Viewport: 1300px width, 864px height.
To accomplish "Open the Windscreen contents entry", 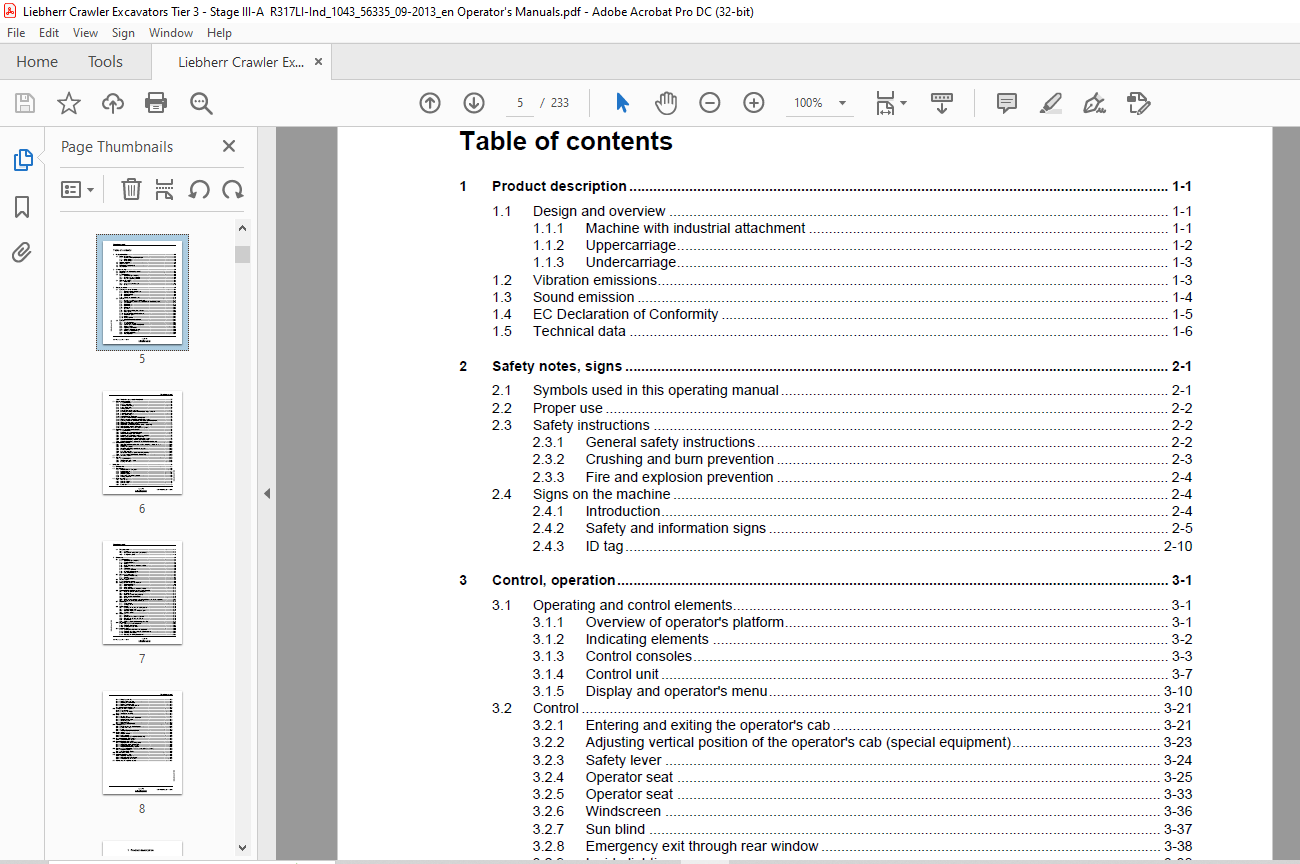I will pos(862,811).
